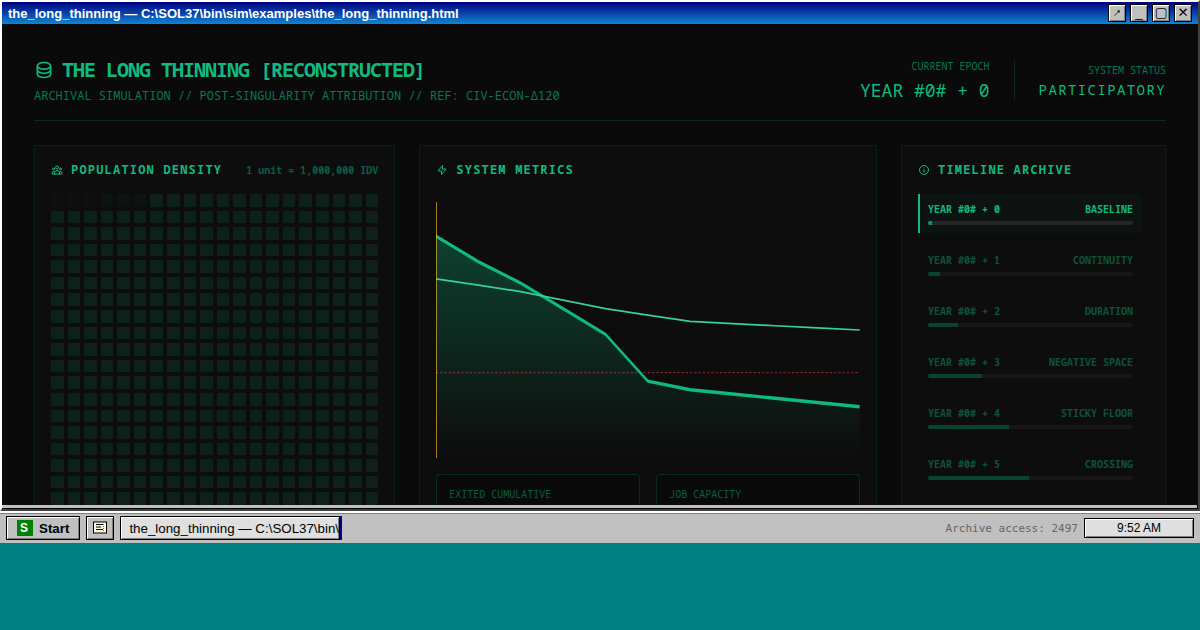The width and height of the screenshot is (1200, 630).
Task: Click the arrow icon button in the title bar
Action: click(x=1117, y=13)
